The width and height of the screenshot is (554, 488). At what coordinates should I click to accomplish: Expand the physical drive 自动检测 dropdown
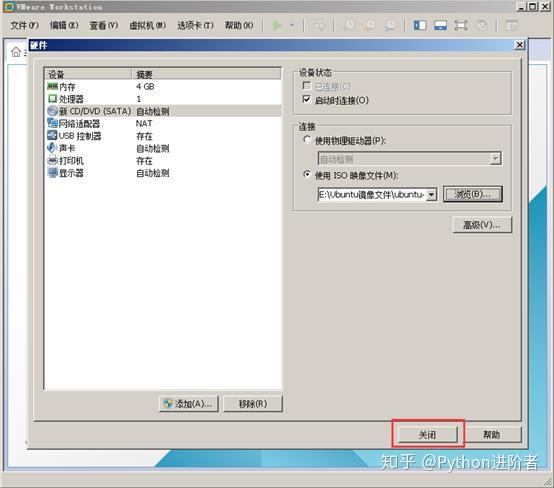pyautogui.click(x=495, y=159)
